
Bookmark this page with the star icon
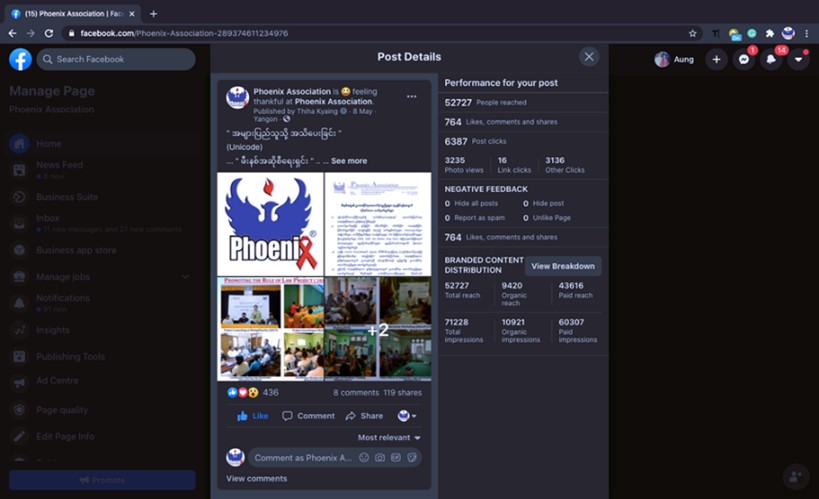pyautogui.click(x=693, y=33)
